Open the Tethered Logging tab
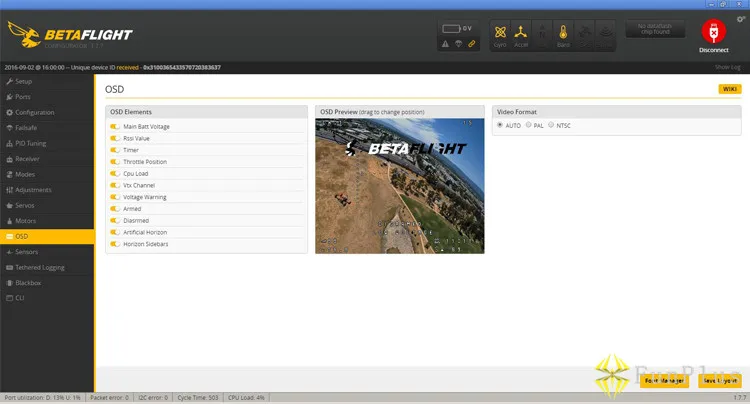Image resolution: width=750 pixels, height=404 pixels. [x=47, y=268]
